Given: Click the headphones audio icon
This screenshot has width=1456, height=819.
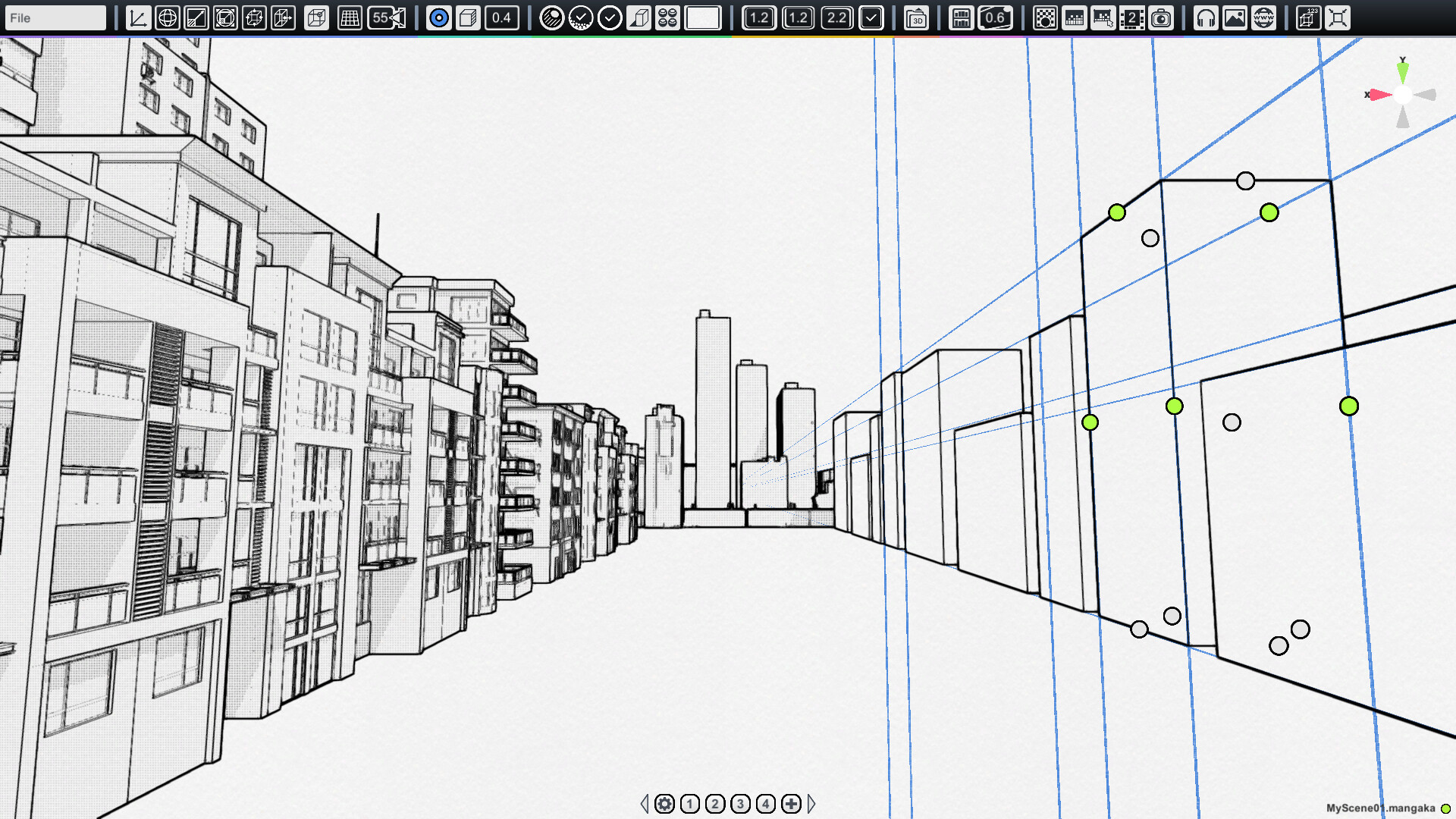Looking at the screenshot, I should [x=1205, y=17].
